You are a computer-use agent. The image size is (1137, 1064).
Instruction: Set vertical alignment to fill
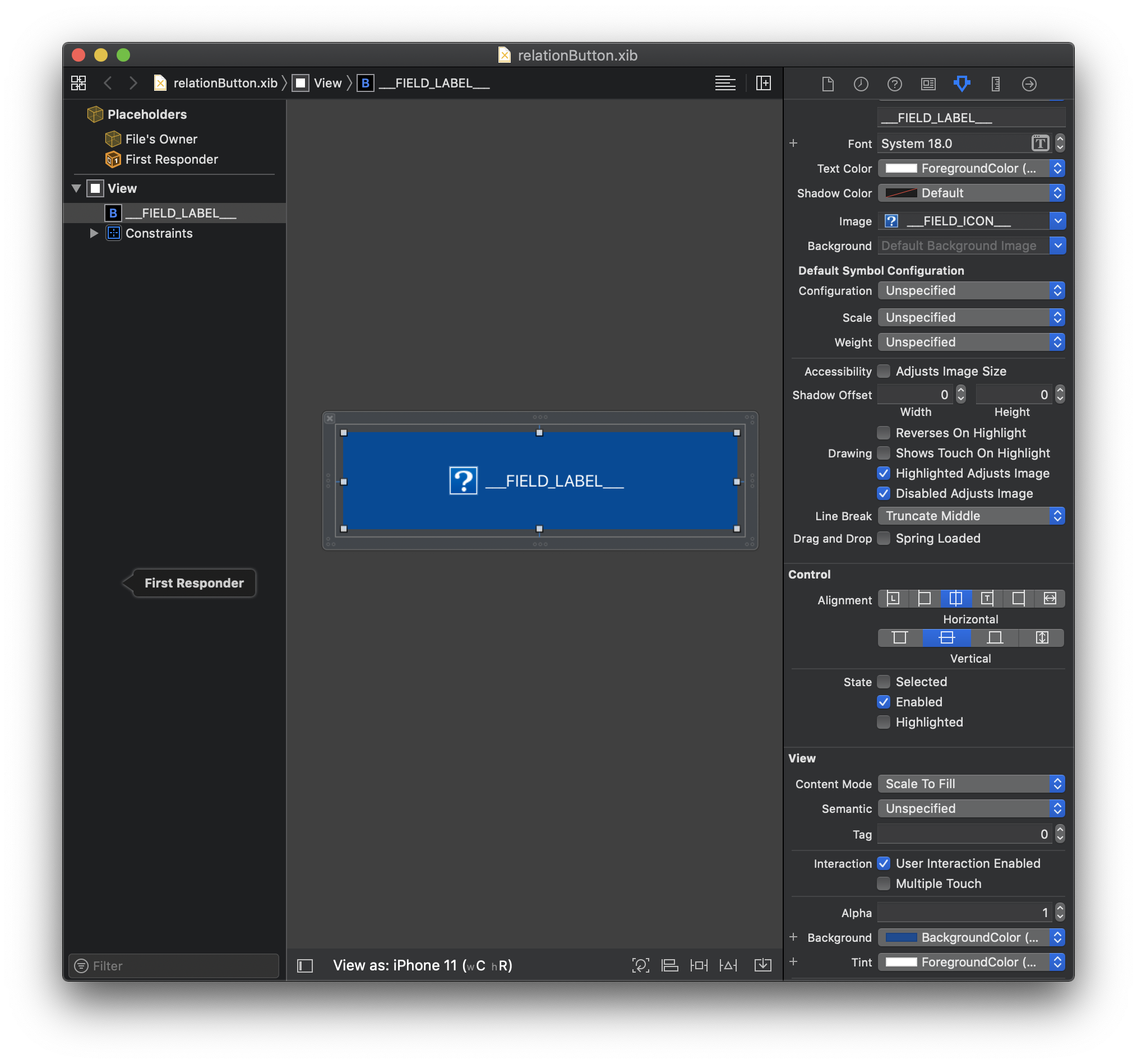(1042, 637)
